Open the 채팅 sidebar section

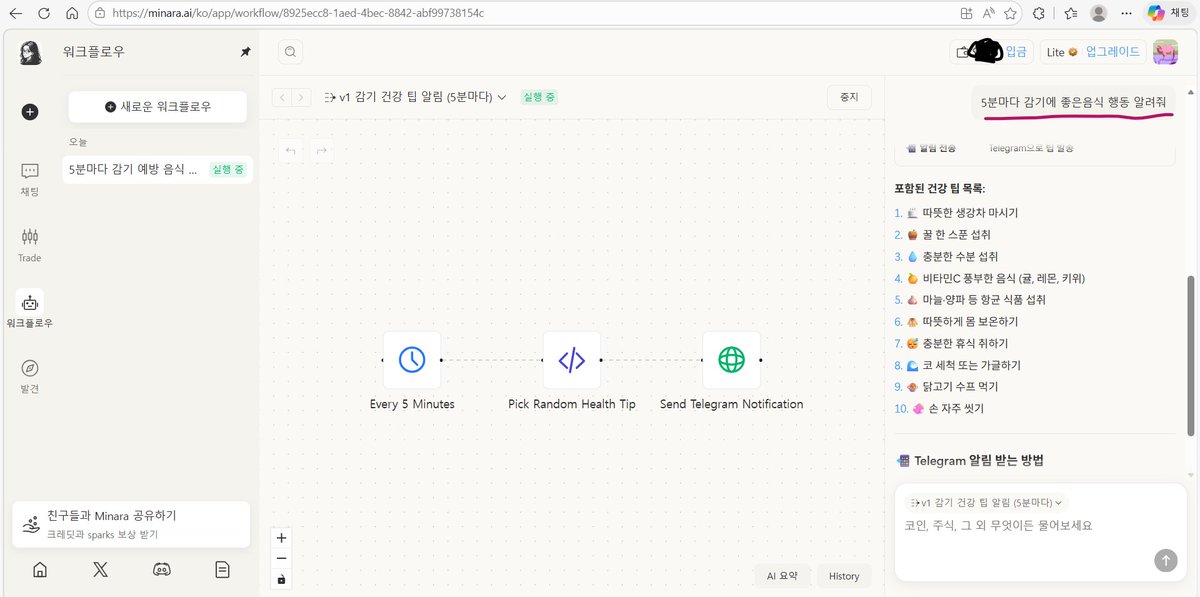tap(30, 179)
